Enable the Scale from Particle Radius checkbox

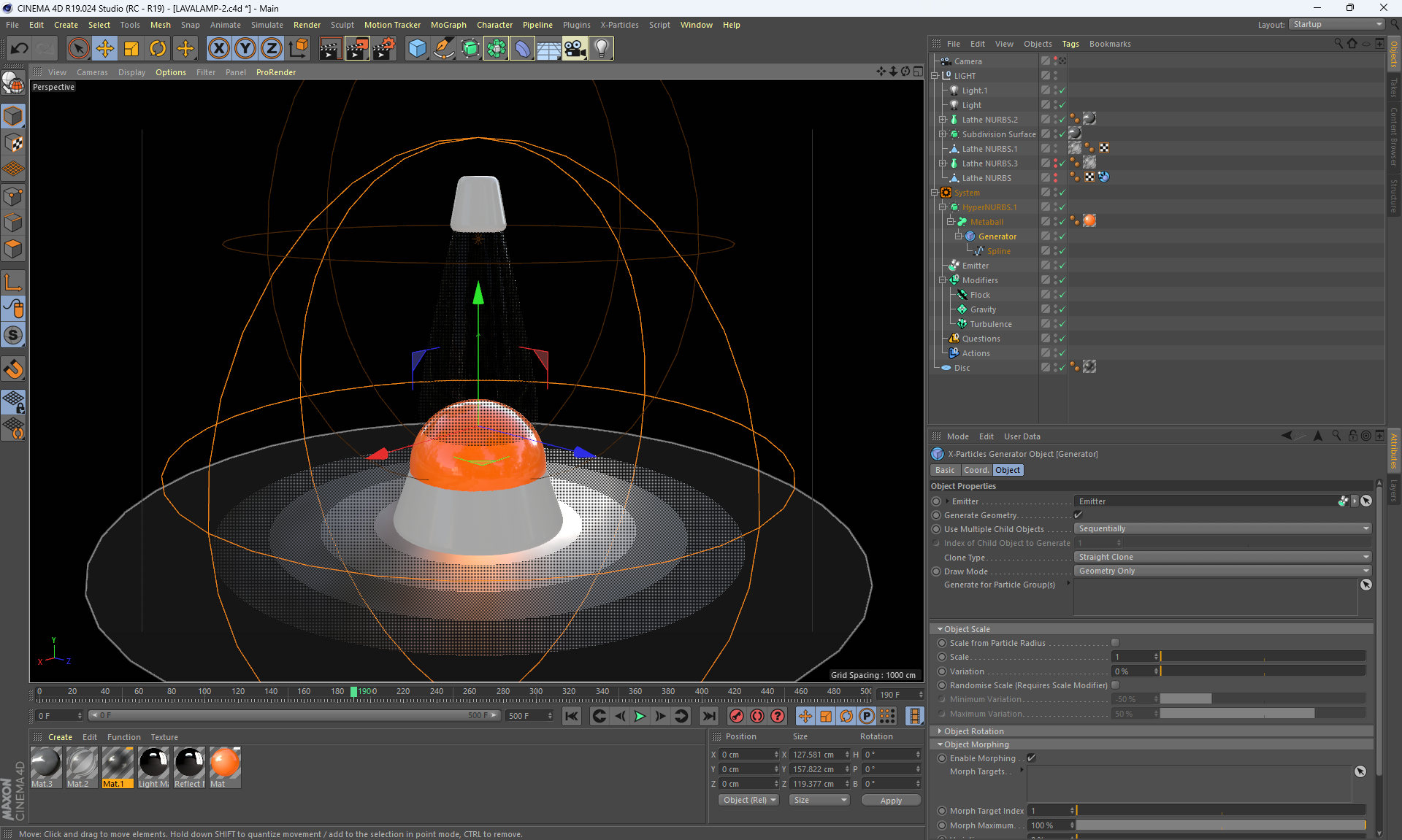1115,643
